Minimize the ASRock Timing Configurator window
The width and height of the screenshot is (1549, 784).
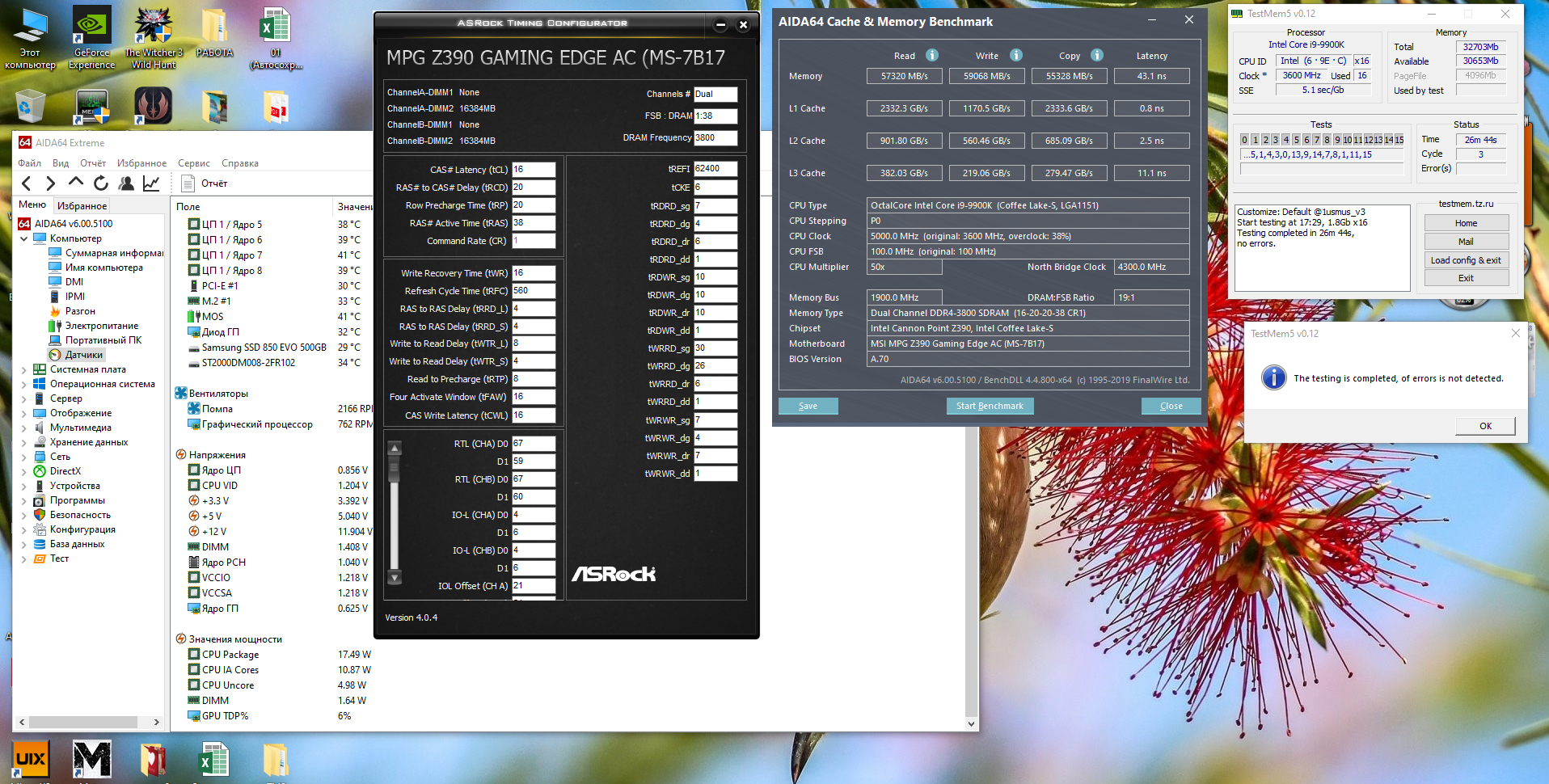(x=720, y=25)
